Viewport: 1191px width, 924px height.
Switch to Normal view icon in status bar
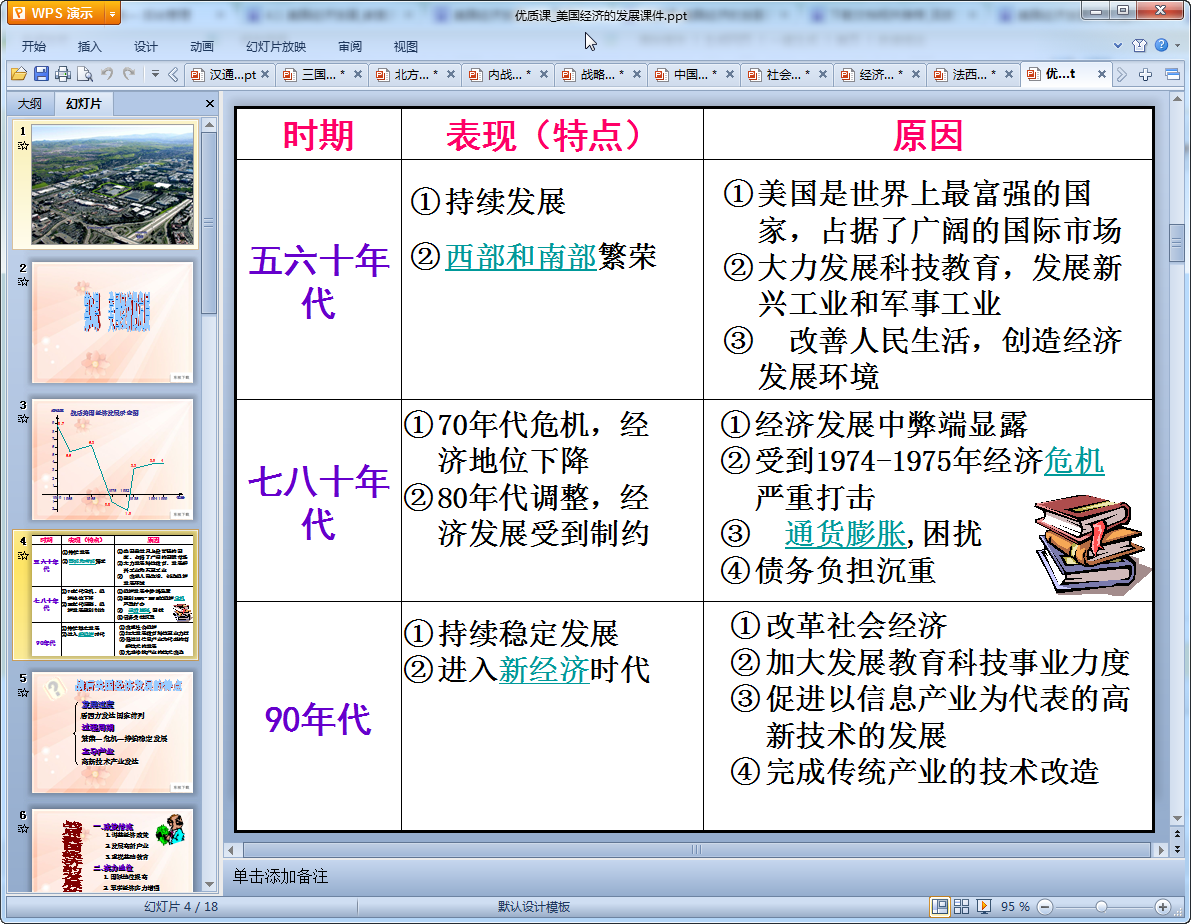point(940,907)
